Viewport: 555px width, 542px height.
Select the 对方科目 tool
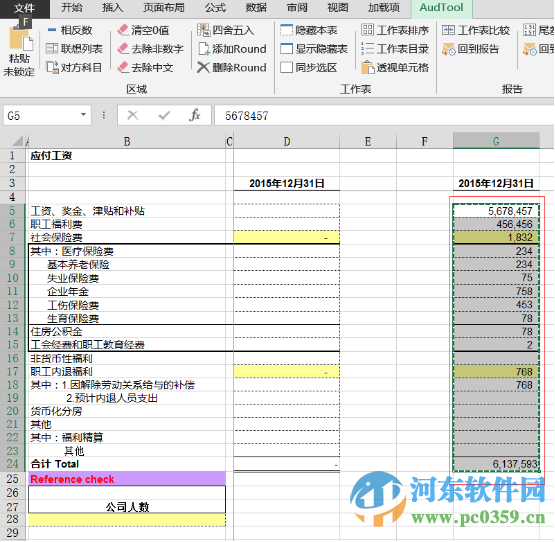coord(74,67)
